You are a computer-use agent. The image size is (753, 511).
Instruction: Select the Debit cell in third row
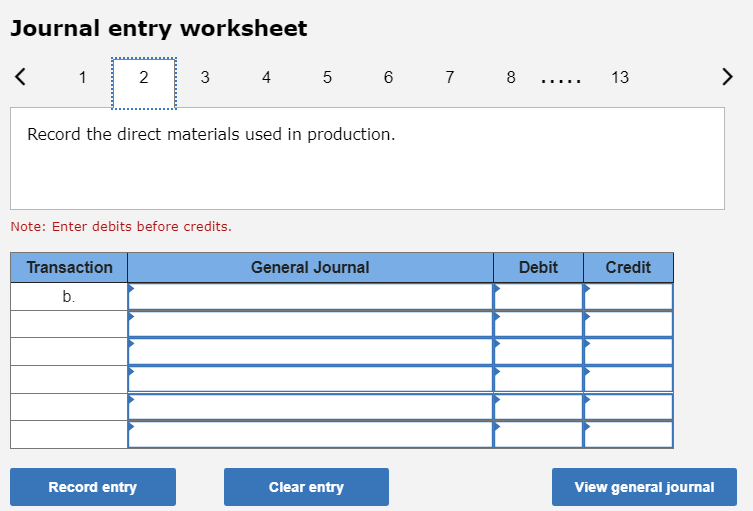click(x=538, y=352)
